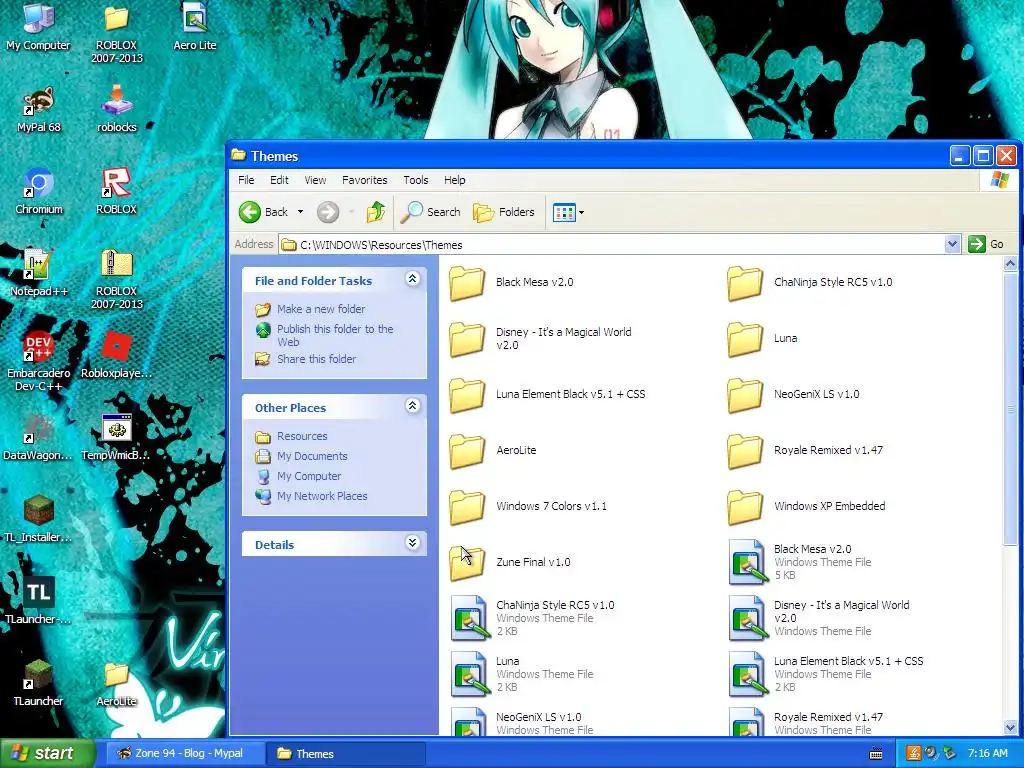Image resolution: width=1024 pixels, height=768 pixels.
Task: Launch MyPal 68 browser shortcut
Action: (x=39, y=108)
